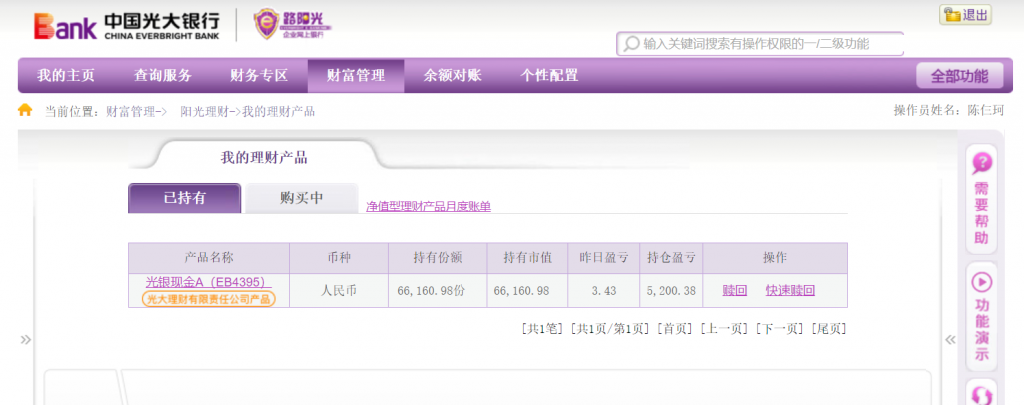Click operator name 陈仁珂

[x=985, y=110]
